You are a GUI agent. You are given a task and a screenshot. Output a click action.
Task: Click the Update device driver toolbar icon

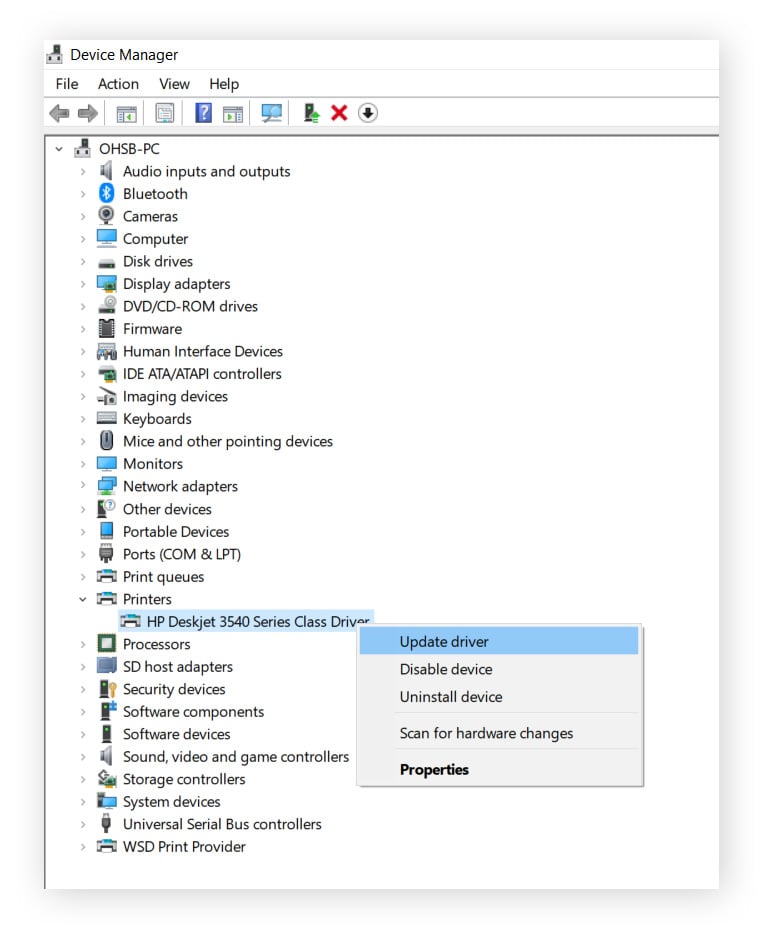(x=312, y=113)
